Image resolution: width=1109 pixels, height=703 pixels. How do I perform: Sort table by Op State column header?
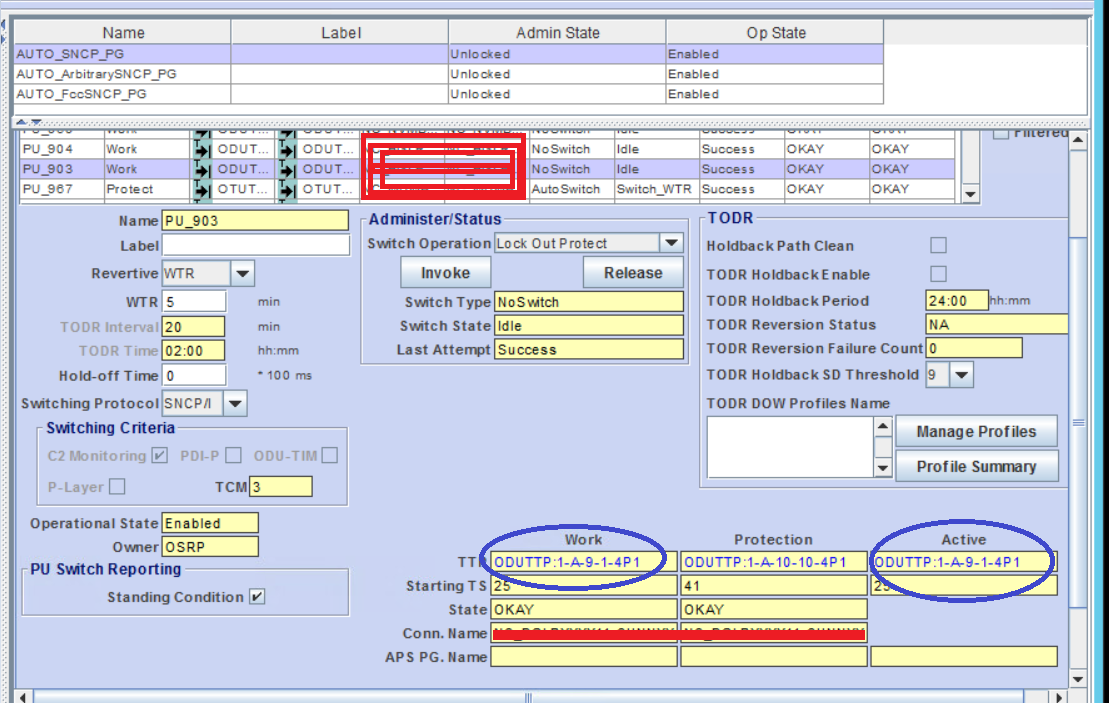pos(775,33)
